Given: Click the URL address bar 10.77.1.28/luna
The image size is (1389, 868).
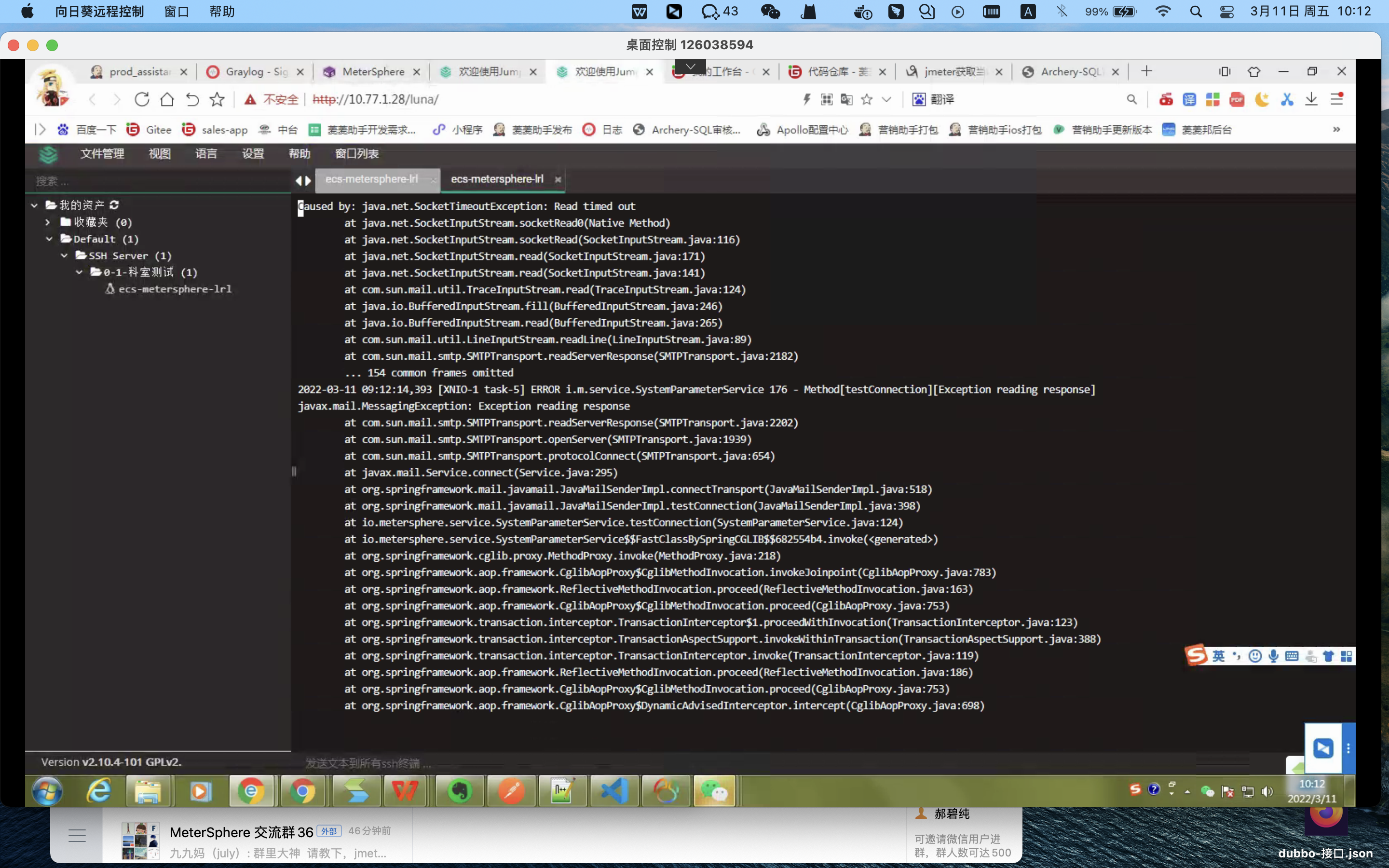Looking at the screenshot, I should tap(375, 99).
